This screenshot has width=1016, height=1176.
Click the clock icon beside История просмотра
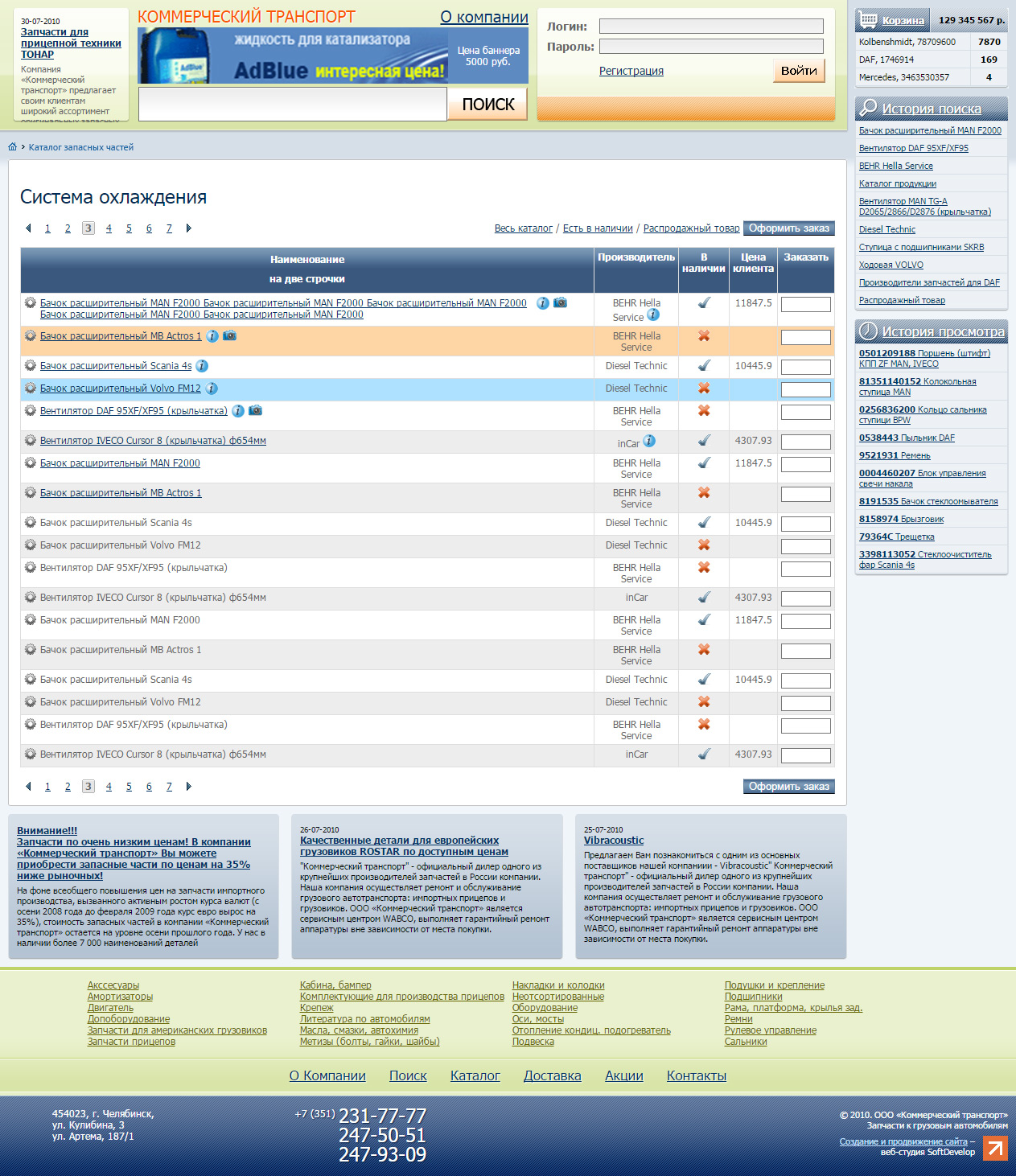[x=868, y=331]
